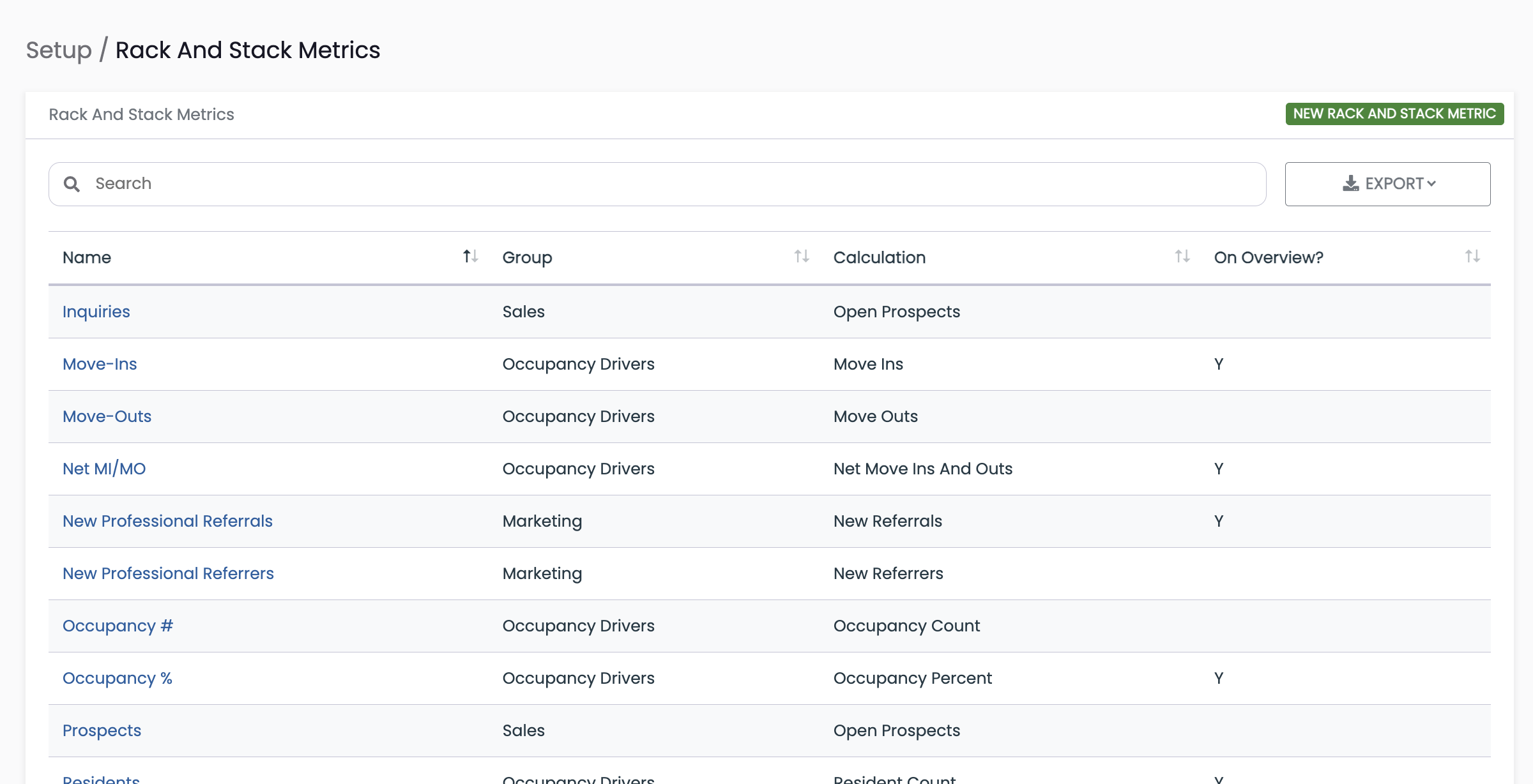Click the Name column sort arrows
The width and height of the screenshot is (1533, 784).
(x=471, y=257)
